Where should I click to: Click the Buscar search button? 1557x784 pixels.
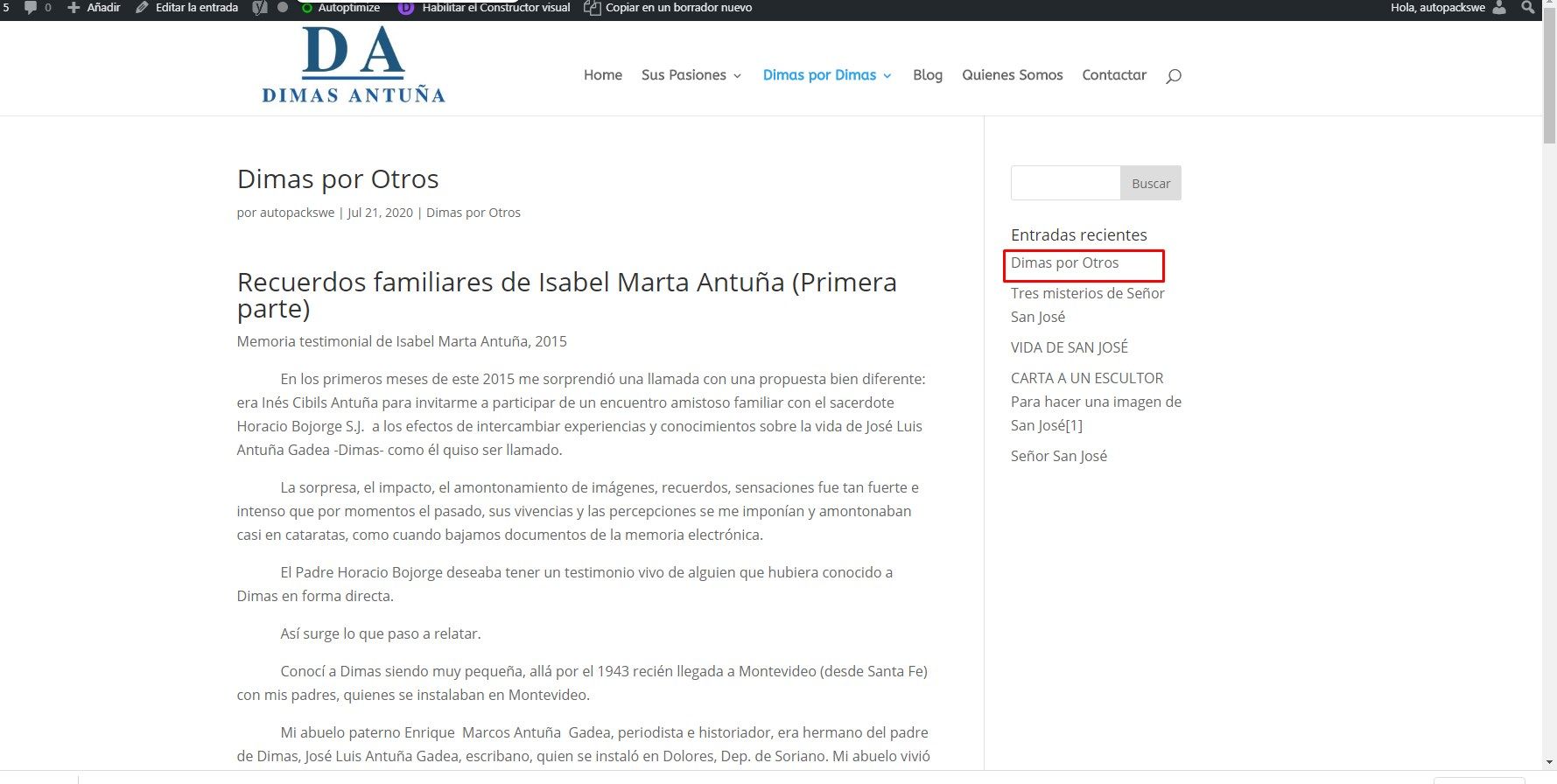1151,183
